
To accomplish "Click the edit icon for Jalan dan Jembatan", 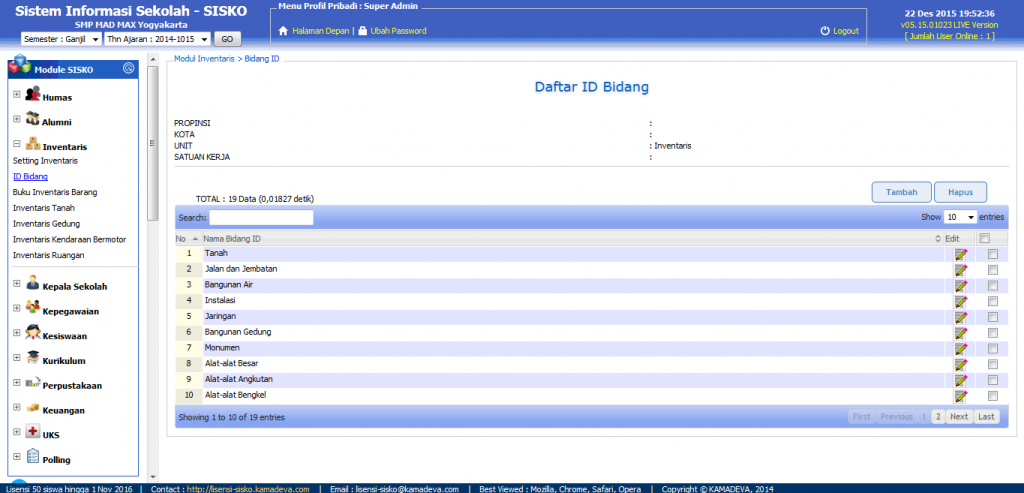I will tap(960, 270).
